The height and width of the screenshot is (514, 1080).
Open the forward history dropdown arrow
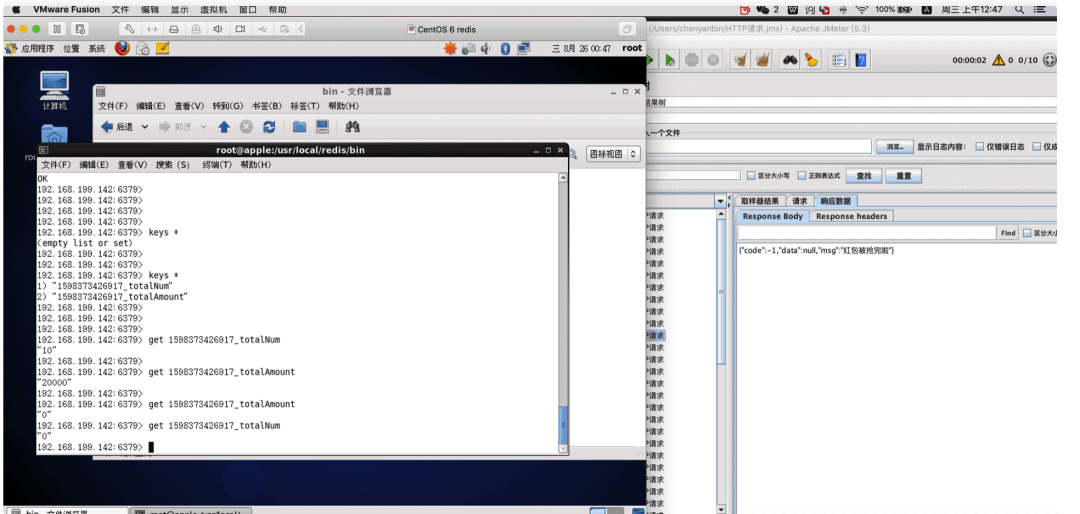pyautogui.click(x=203, y=127)
